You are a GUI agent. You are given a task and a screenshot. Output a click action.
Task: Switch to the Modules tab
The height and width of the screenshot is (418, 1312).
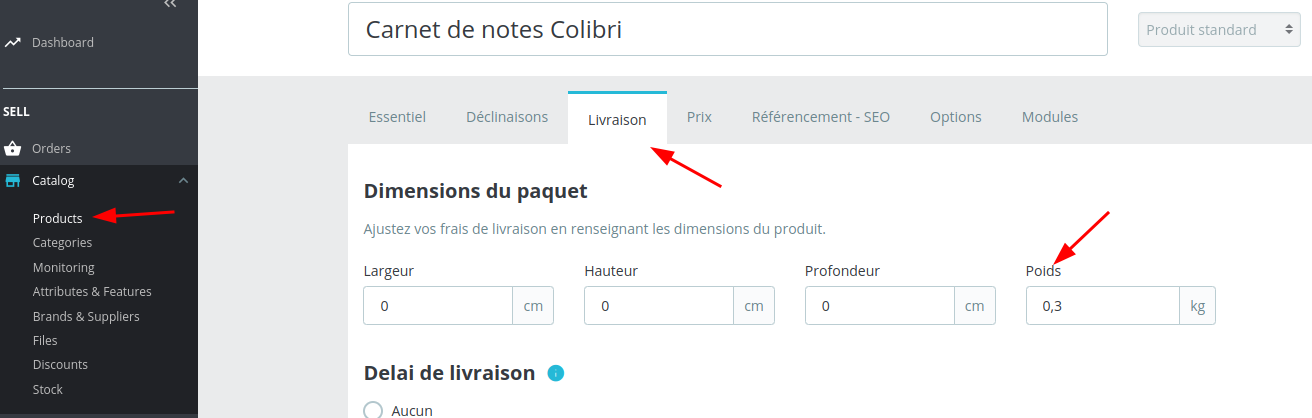(1049, 117)
